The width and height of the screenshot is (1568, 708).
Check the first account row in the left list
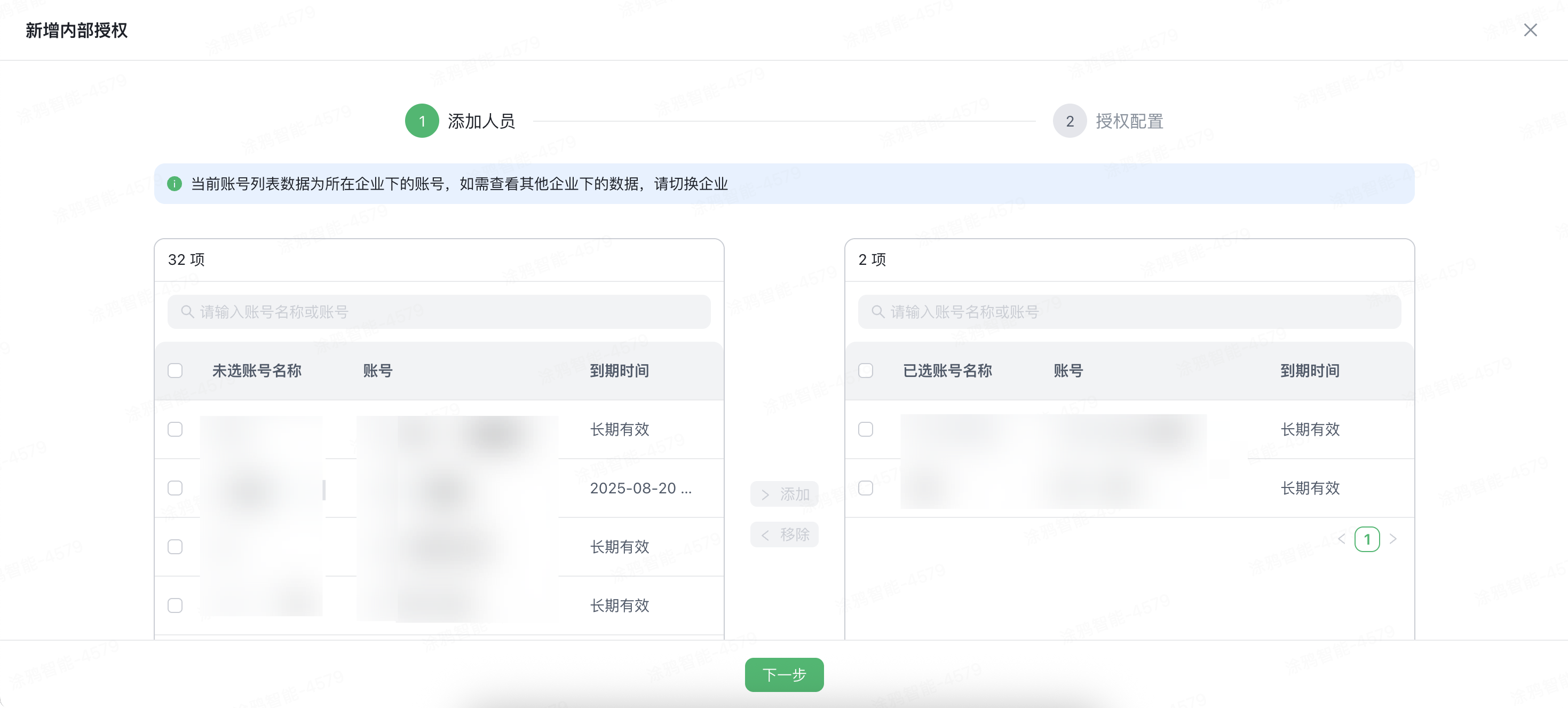[175, 429]
